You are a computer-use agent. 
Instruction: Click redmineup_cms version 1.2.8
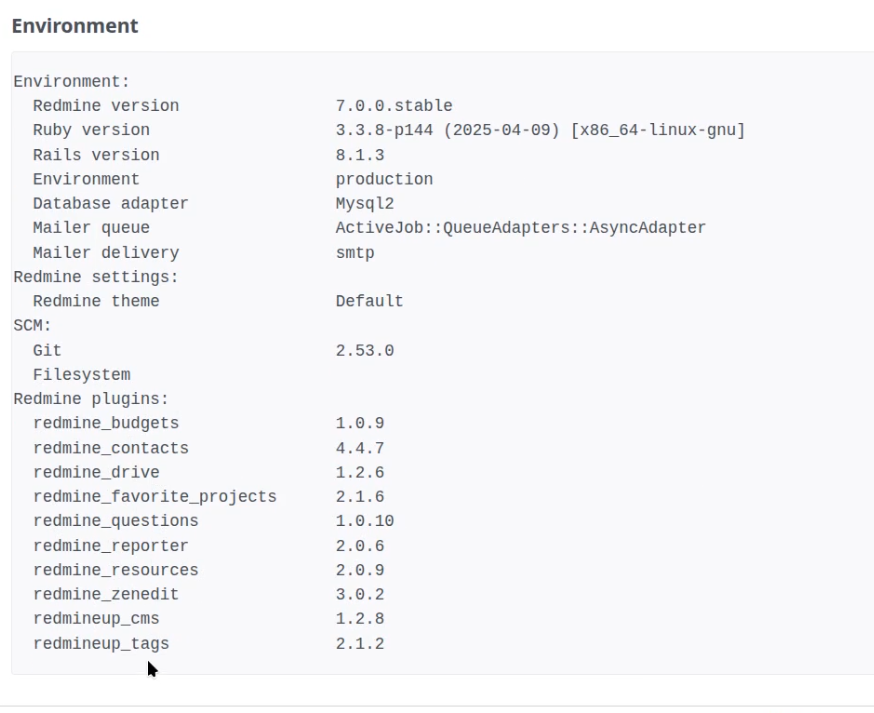pos(360,619)
